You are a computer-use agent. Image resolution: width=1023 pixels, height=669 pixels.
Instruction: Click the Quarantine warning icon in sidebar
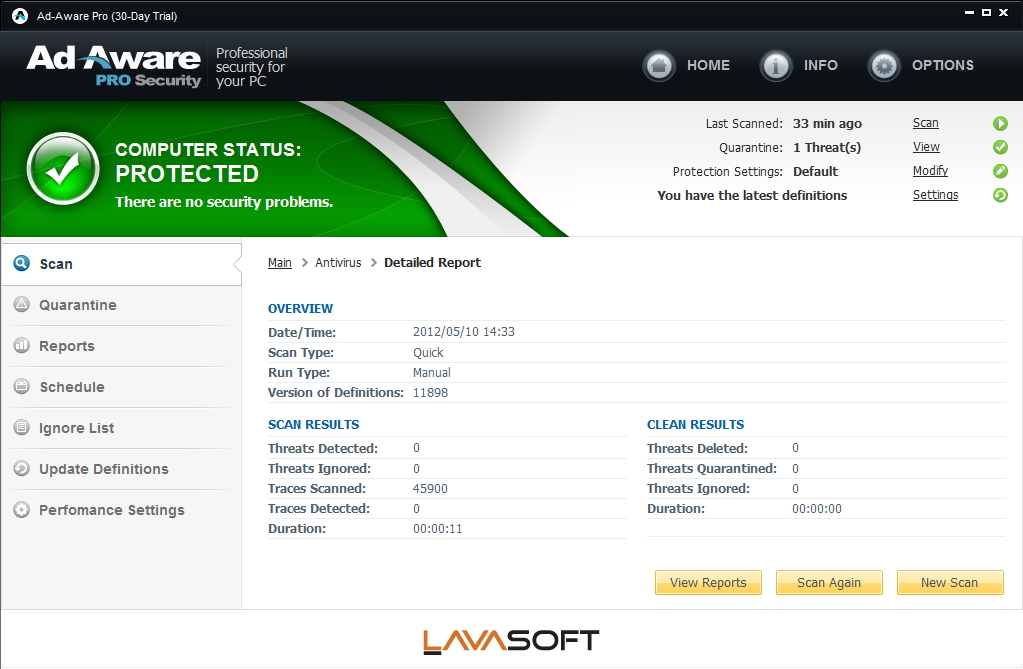point(22,304)
